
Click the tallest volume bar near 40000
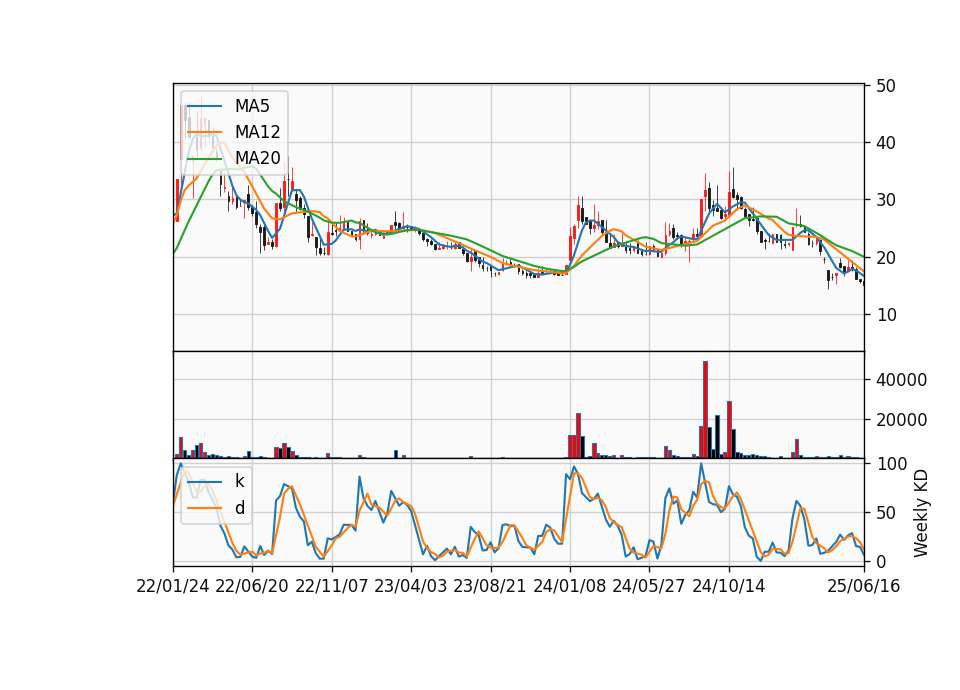[705, 409]
